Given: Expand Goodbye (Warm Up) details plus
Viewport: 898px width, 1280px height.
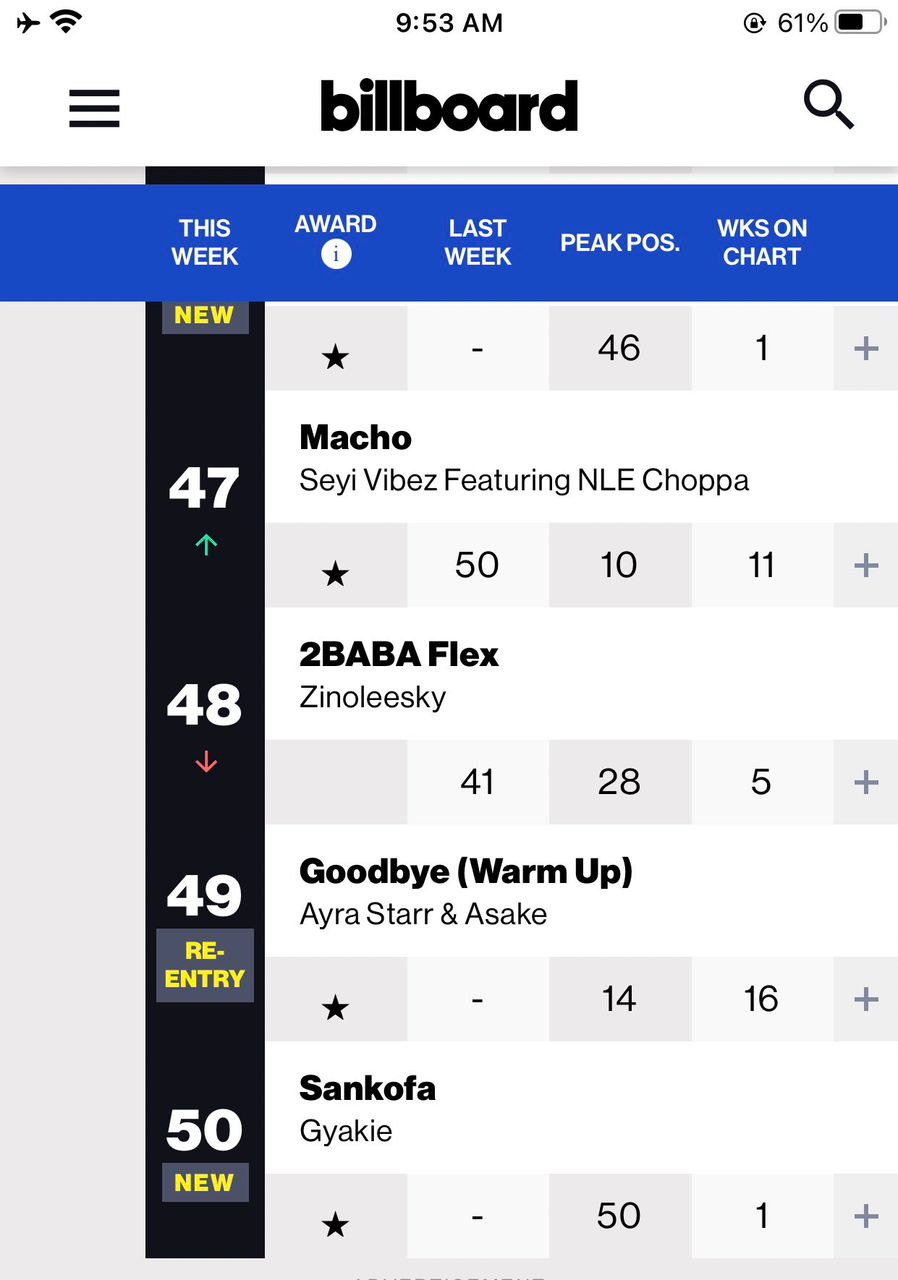Looking at the screenshot, I should point(866,999).
